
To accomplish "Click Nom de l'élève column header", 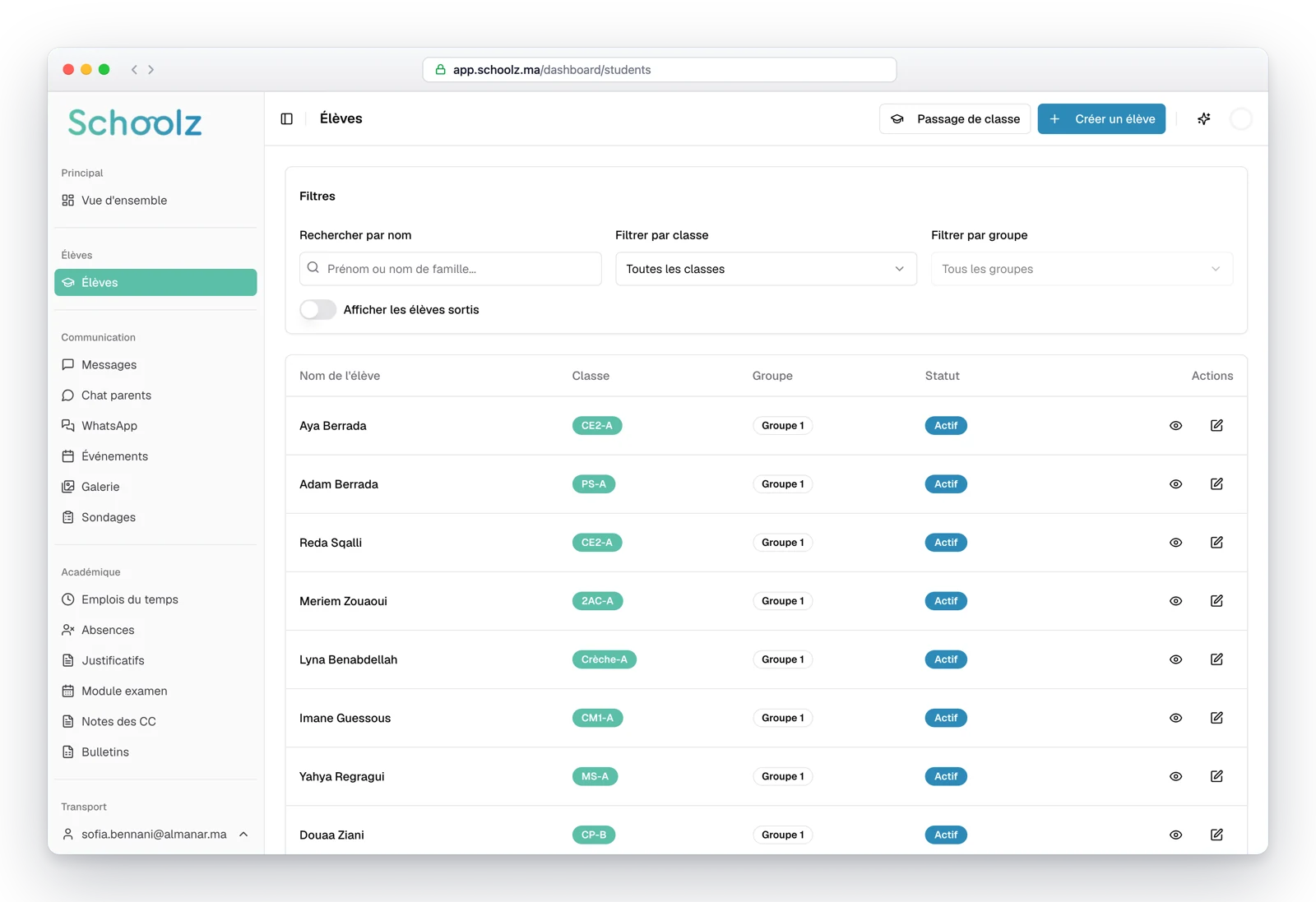I will [x=340, y=376].
